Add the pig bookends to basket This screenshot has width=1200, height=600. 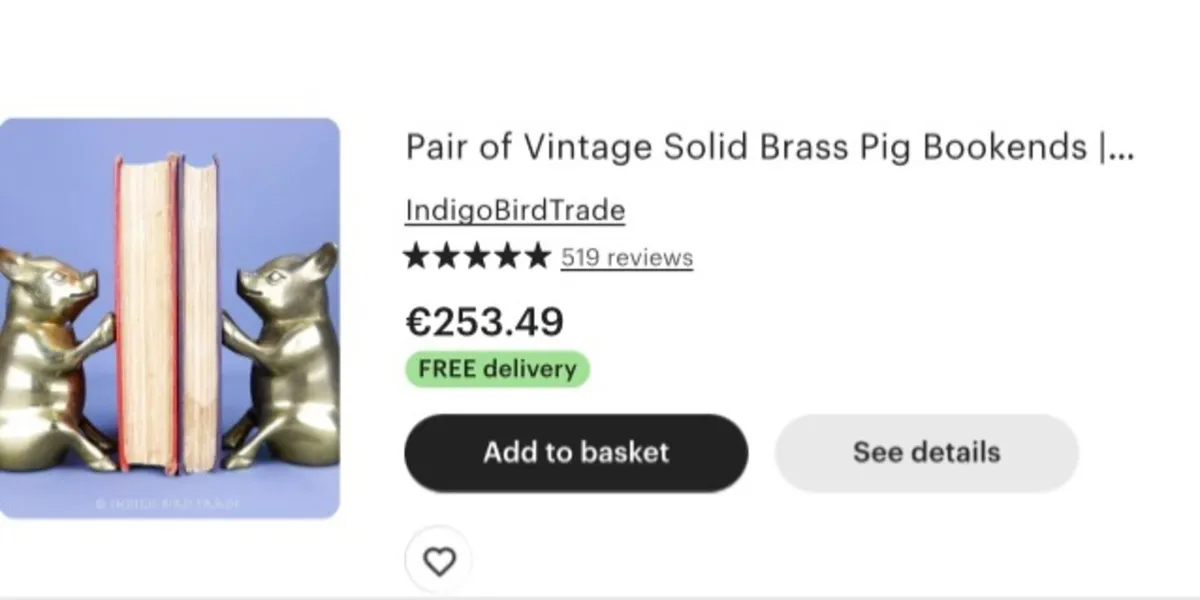pos(575,453)
